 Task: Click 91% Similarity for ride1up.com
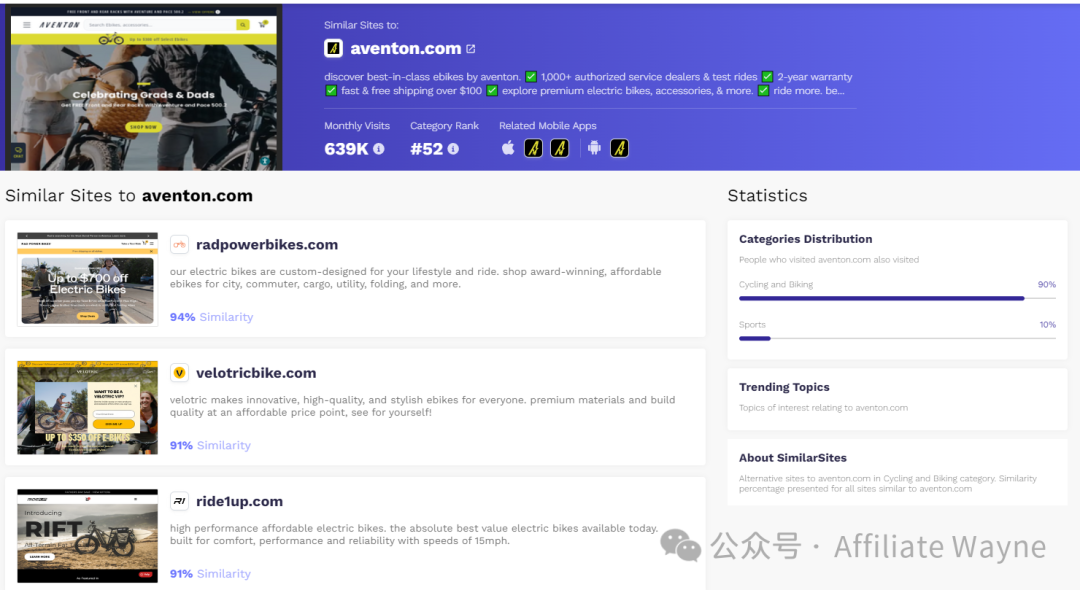tap(210, 573)
